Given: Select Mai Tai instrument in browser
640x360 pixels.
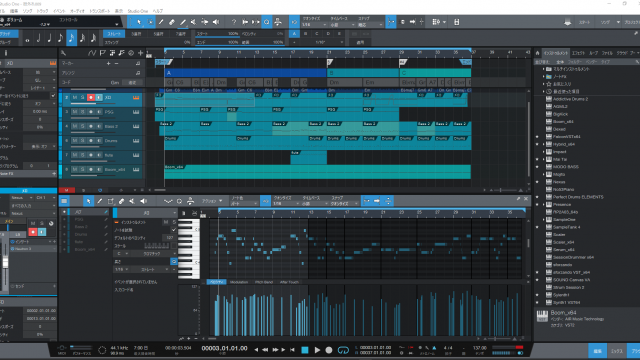Looking at the screenshot, I should [x=560, y=159].
